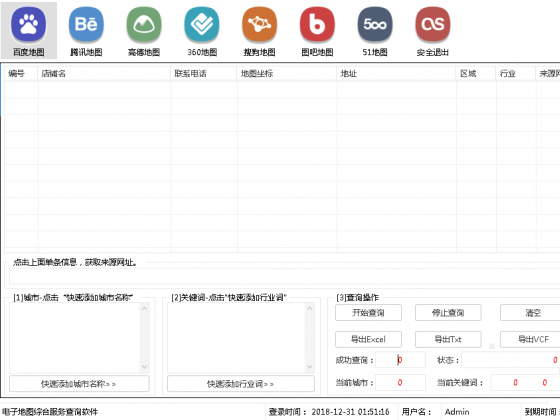Open 快速添加行业词>> button
This screenshot has height=420, width=560.
point(241,384)
